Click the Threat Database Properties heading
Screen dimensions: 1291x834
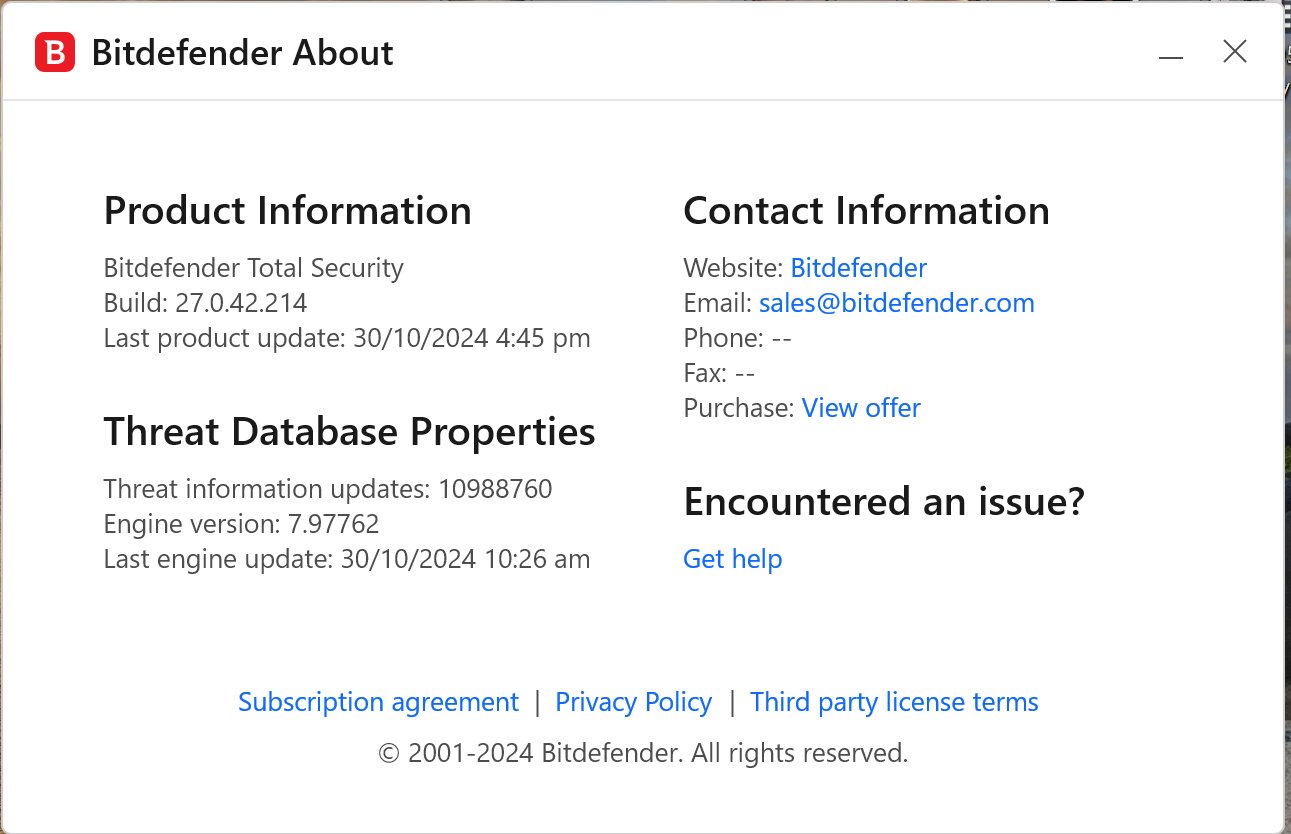pos(349,432)
